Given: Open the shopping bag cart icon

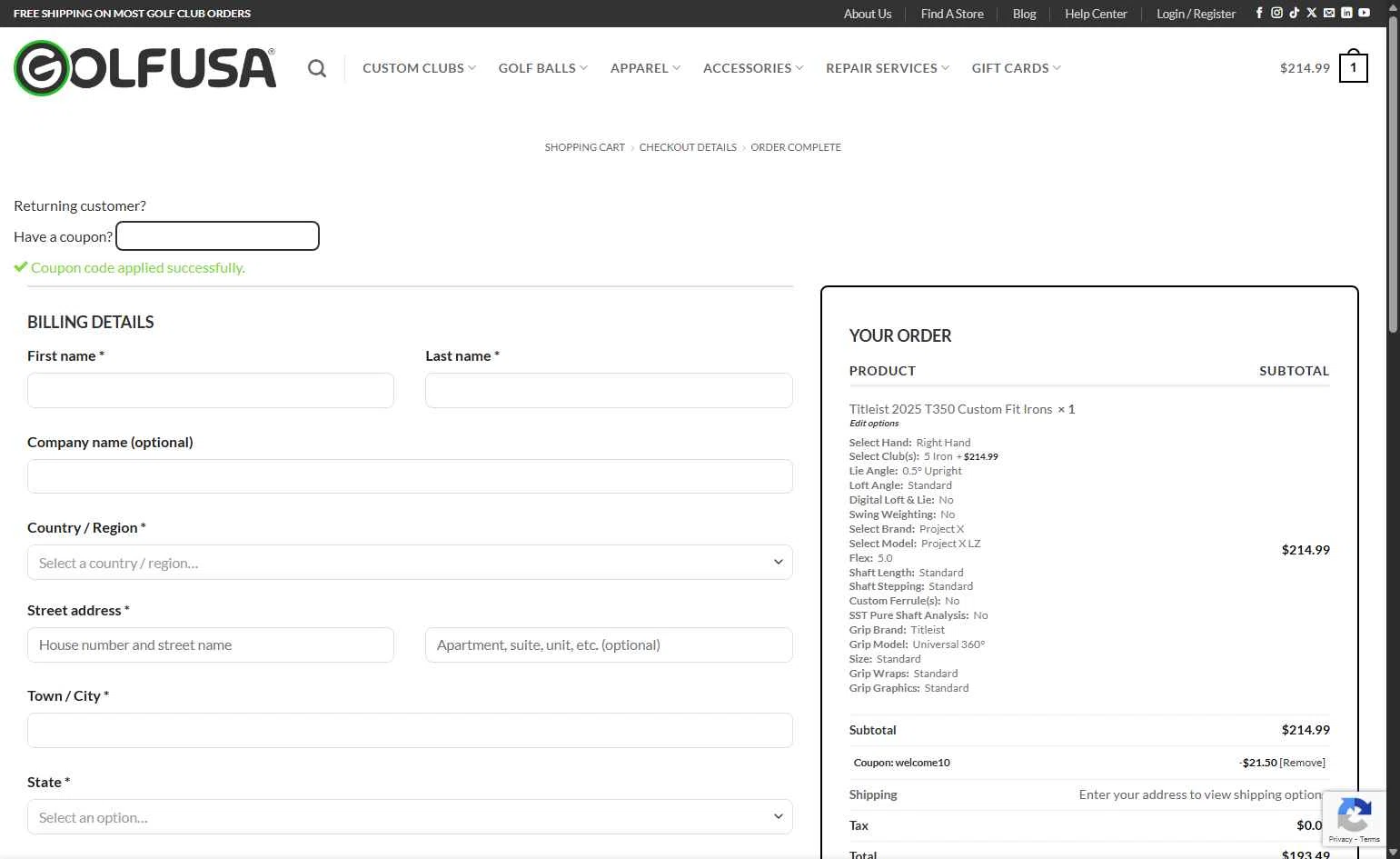Looking at the screenshot, I should click(x=1353, y=66).
